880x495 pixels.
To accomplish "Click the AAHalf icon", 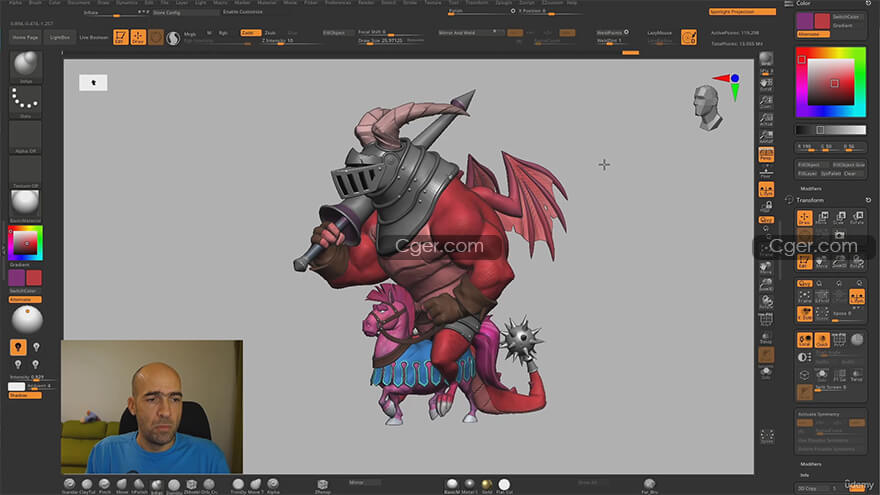I will click(766, 136).
